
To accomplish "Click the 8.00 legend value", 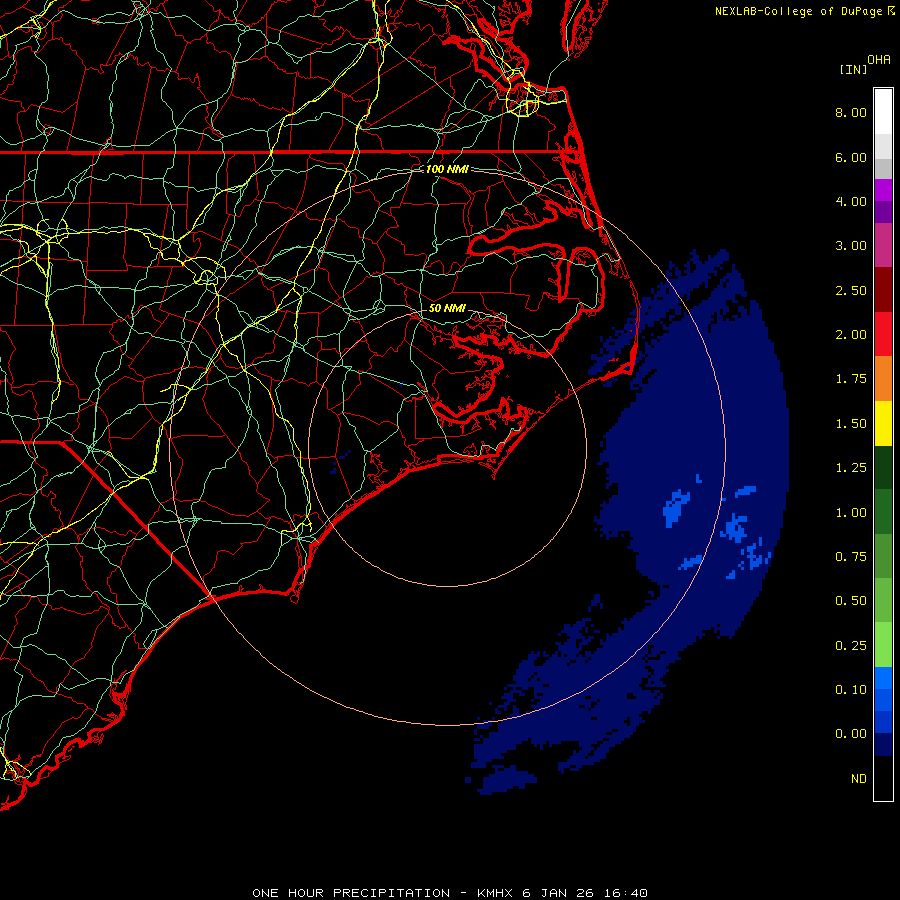I will [x=851, y=112].
